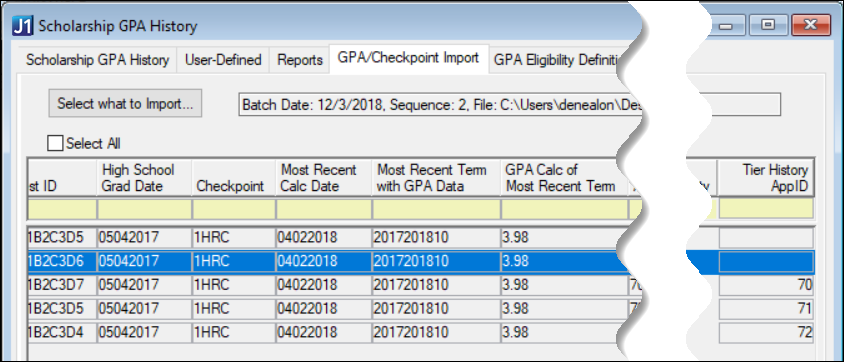The width and height of the screenshot is (844, 362).
Task: Click the J1 application icon in title bar
Action: [x=23, y=26]
